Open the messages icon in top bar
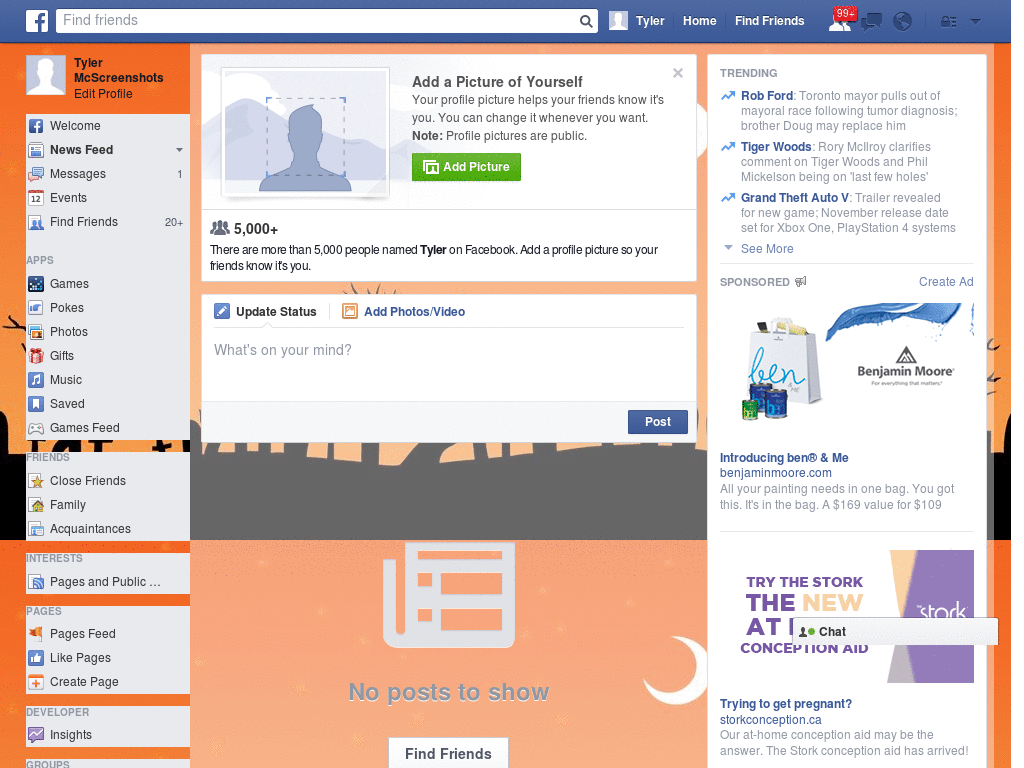This screenshot has height=768, width=1024. pyautogui.click(x=871, y=22)
